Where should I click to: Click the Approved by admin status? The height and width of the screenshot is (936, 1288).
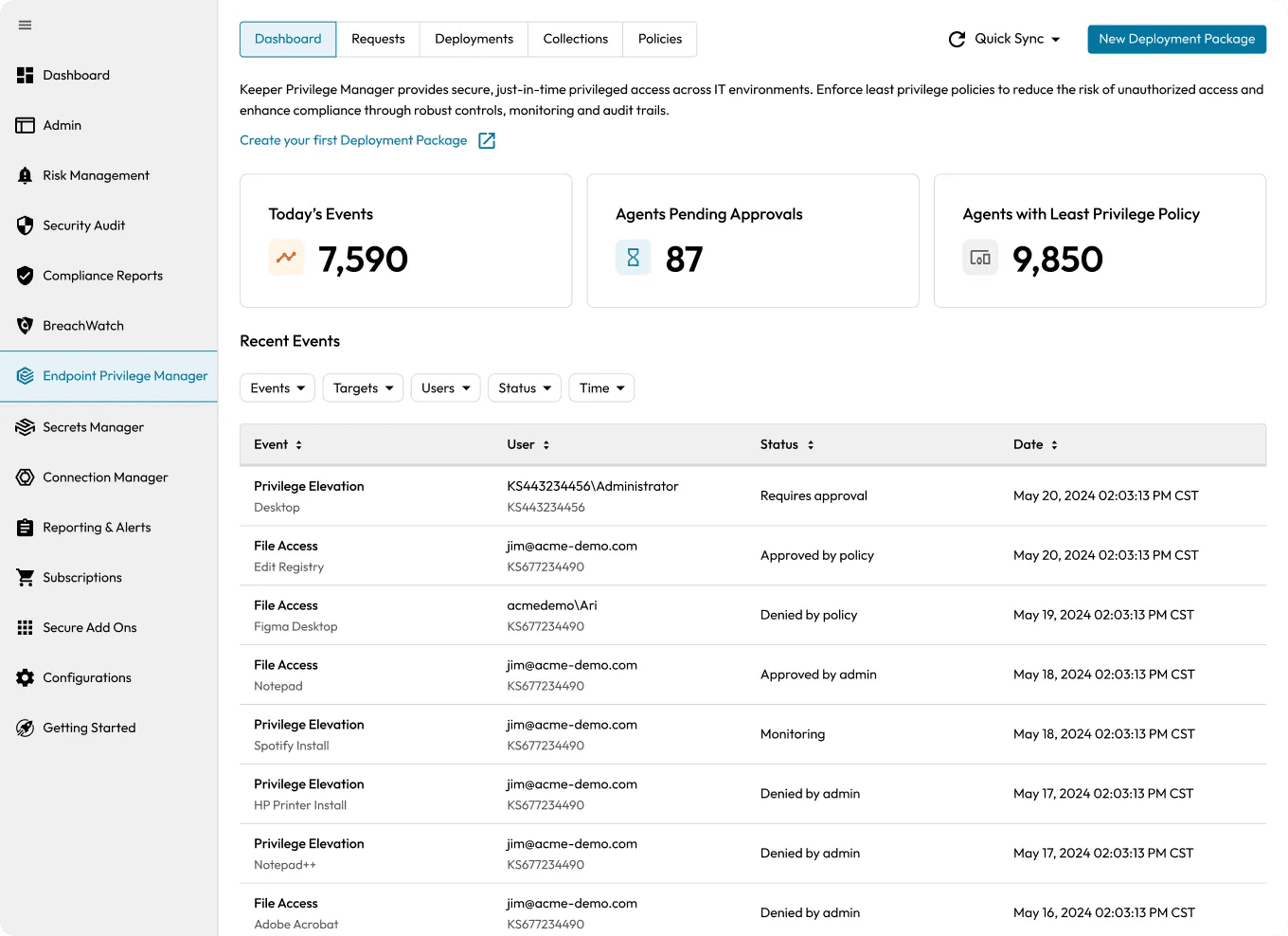(818, 675)
